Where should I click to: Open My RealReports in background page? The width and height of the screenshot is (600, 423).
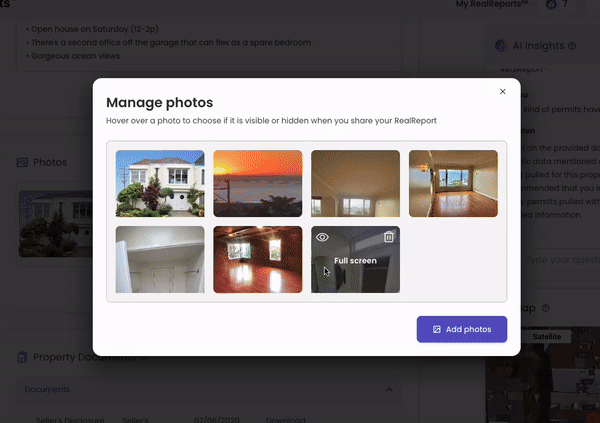click(491, 4)
